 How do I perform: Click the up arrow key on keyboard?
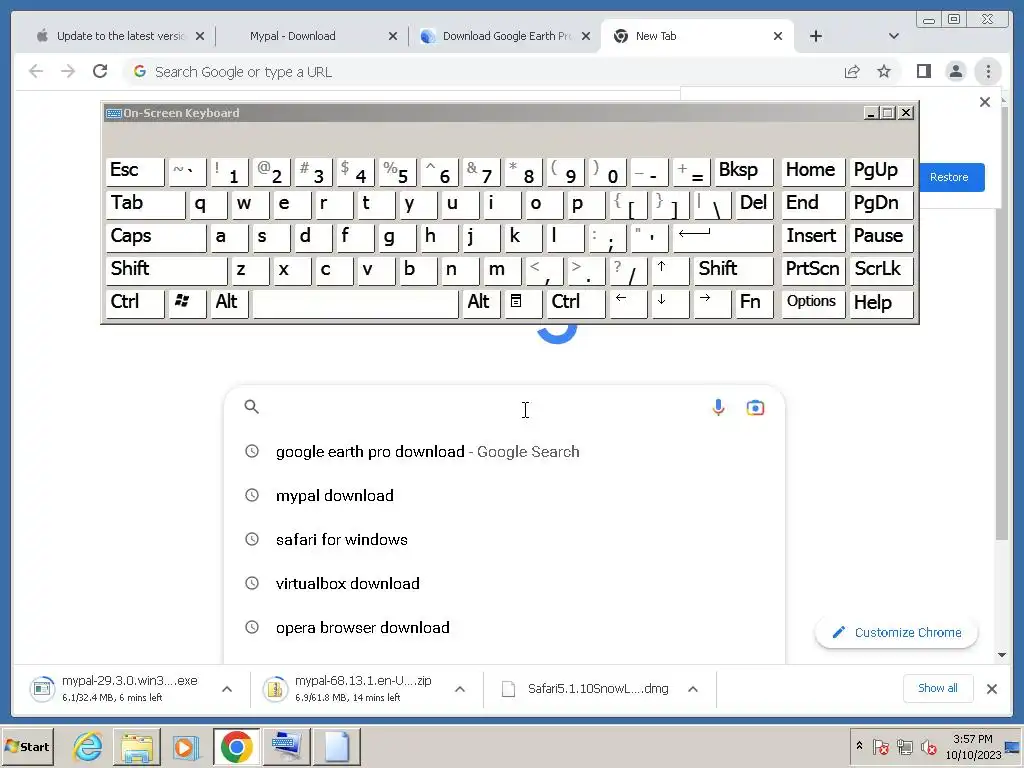pos(670,270)
